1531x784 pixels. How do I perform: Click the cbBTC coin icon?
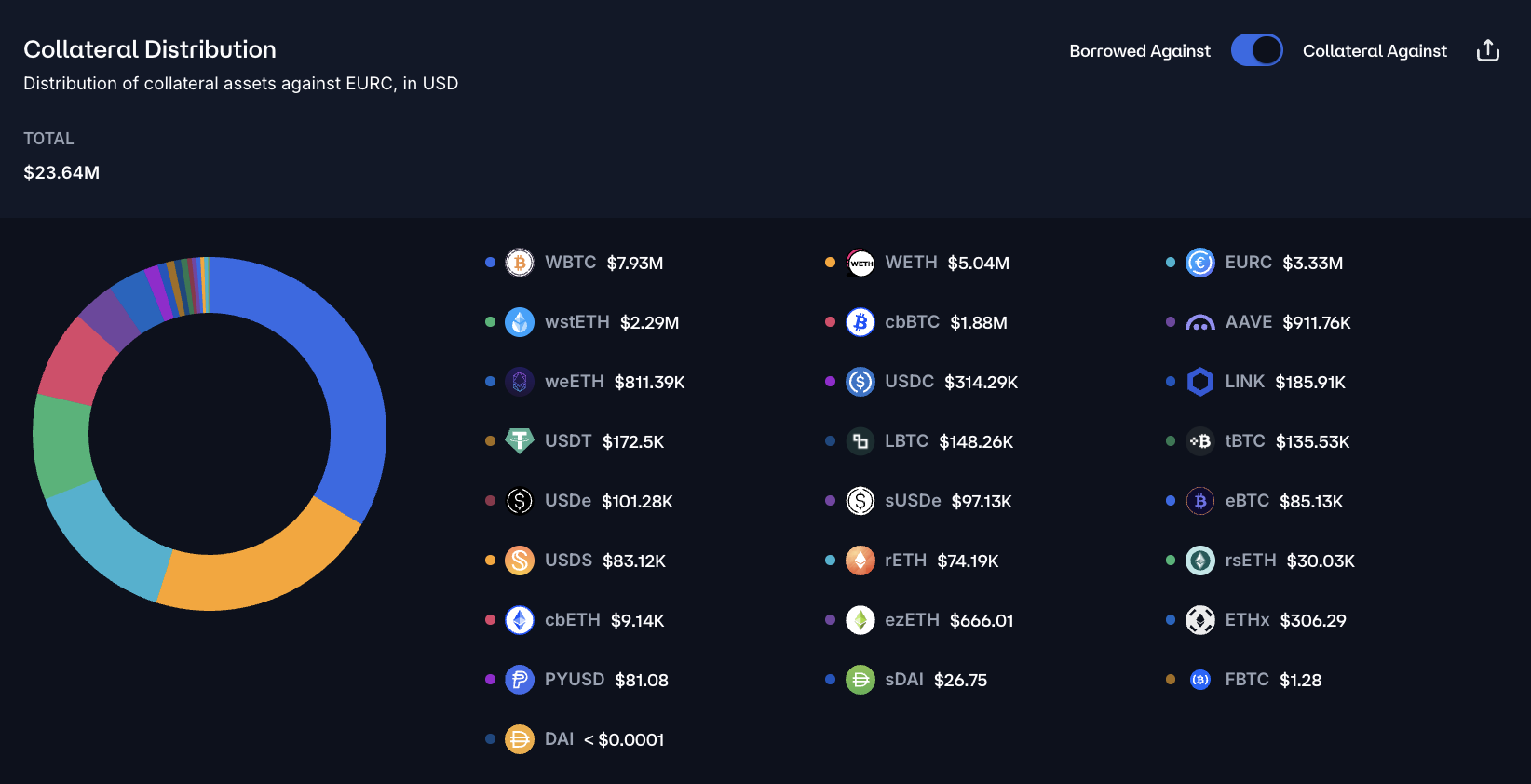pyautogui.click(x=860, y=322)
